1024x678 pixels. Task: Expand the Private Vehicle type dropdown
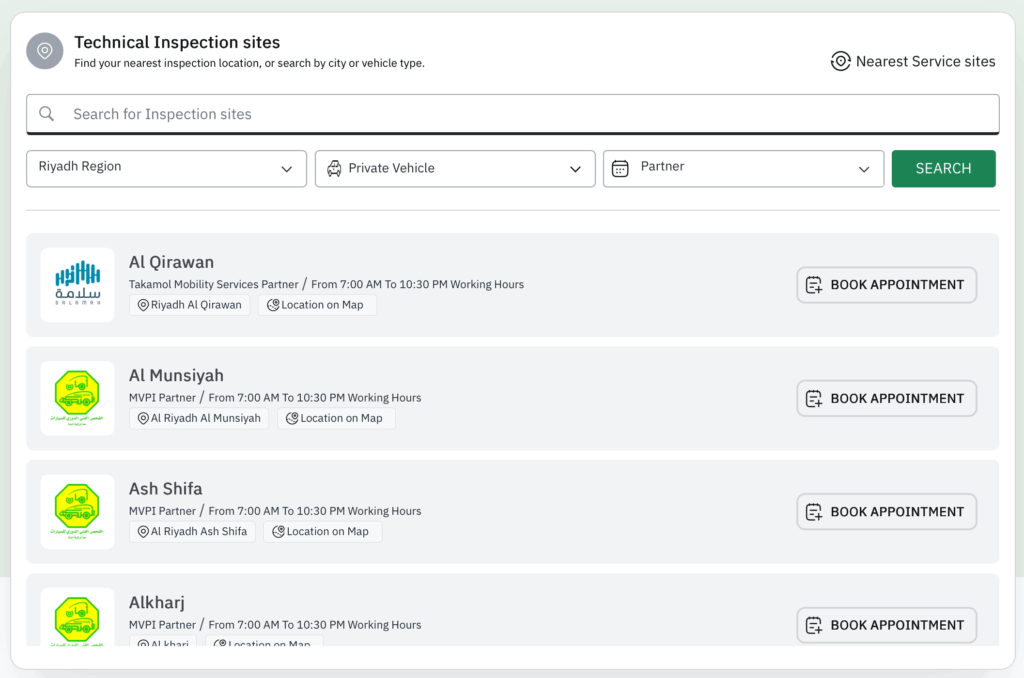(455, 168)
